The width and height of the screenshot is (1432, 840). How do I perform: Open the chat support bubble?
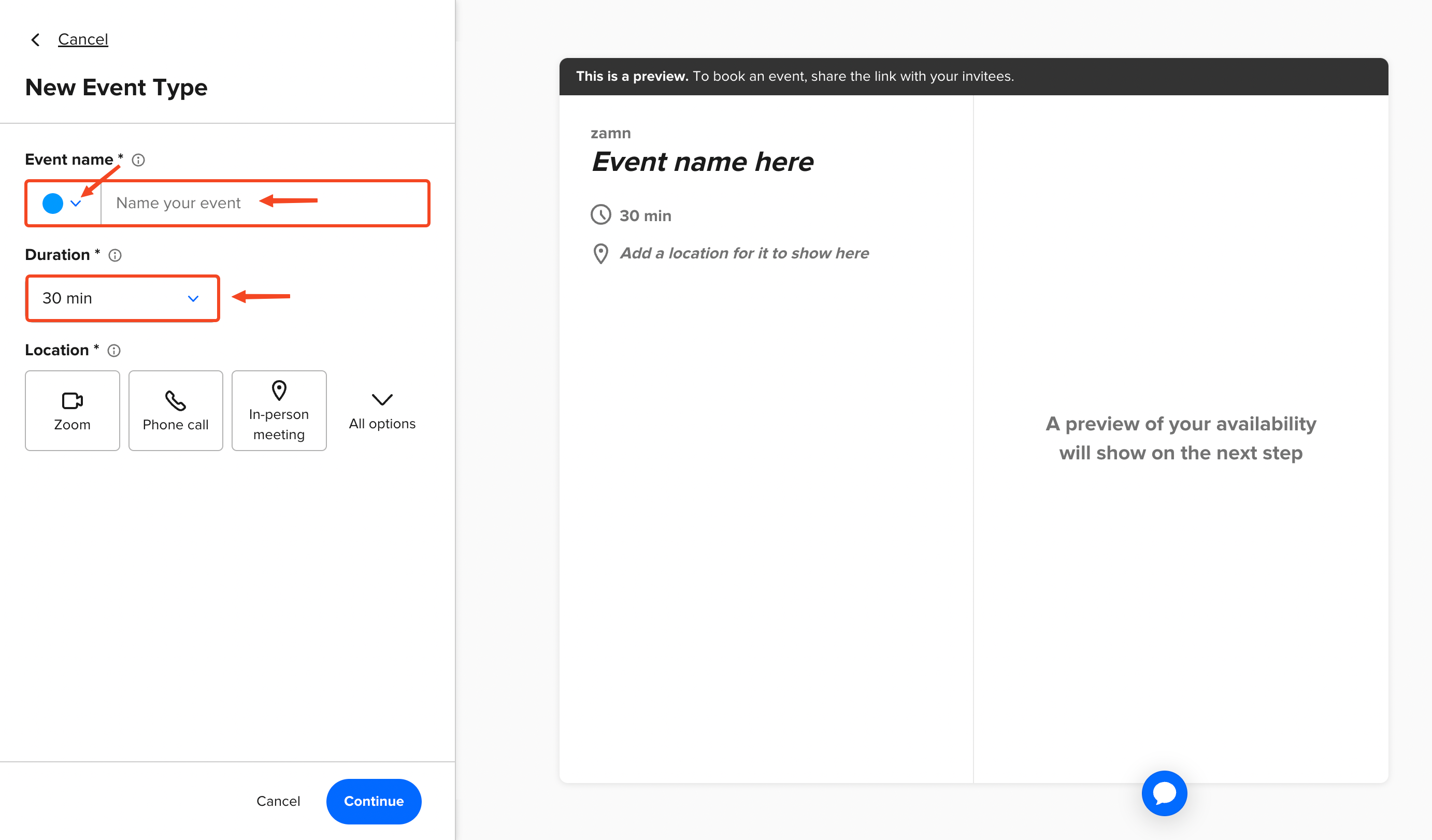tap(1164, 793)
